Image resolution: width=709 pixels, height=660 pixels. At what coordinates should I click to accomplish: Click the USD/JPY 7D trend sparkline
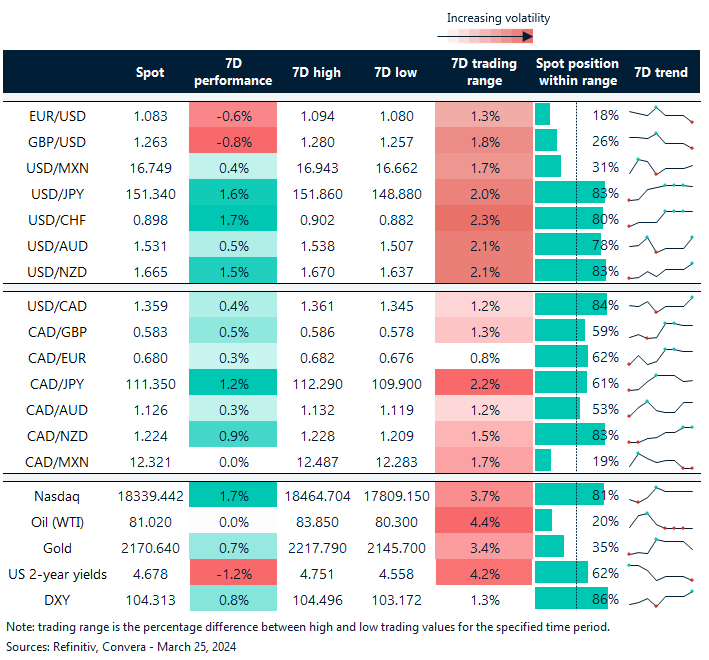pos(660,192)
